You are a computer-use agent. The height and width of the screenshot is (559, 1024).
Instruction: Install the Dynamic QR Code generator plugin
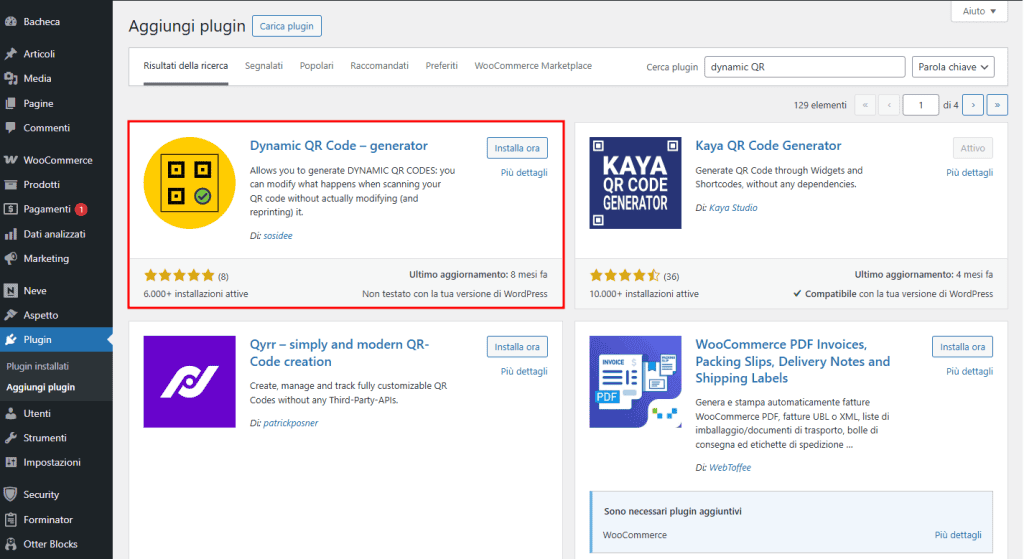coord(517,148)
